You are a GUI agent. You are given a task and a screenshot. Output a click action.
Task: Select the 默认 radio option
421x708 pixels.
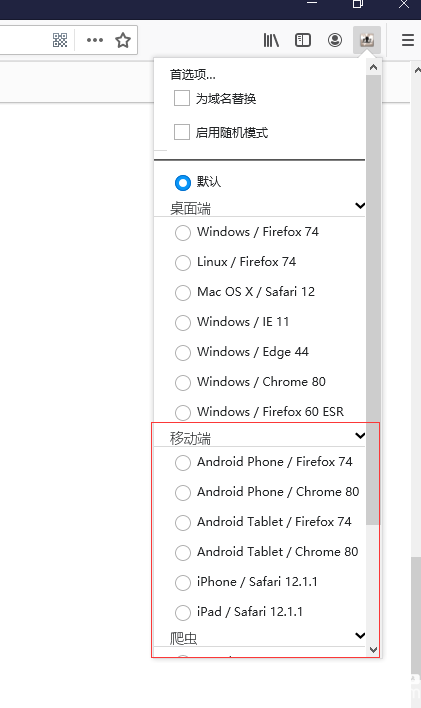(x=182, y=182)
